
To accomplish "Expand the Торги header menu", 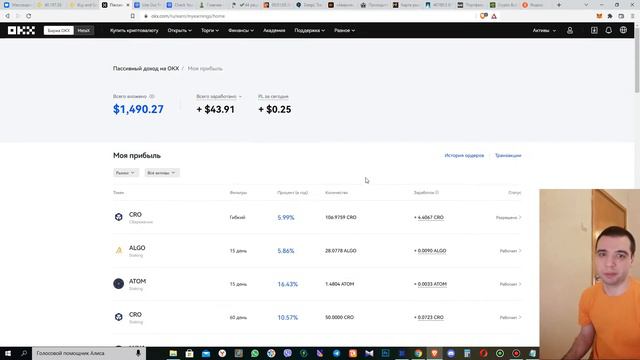I will (210, 31).
